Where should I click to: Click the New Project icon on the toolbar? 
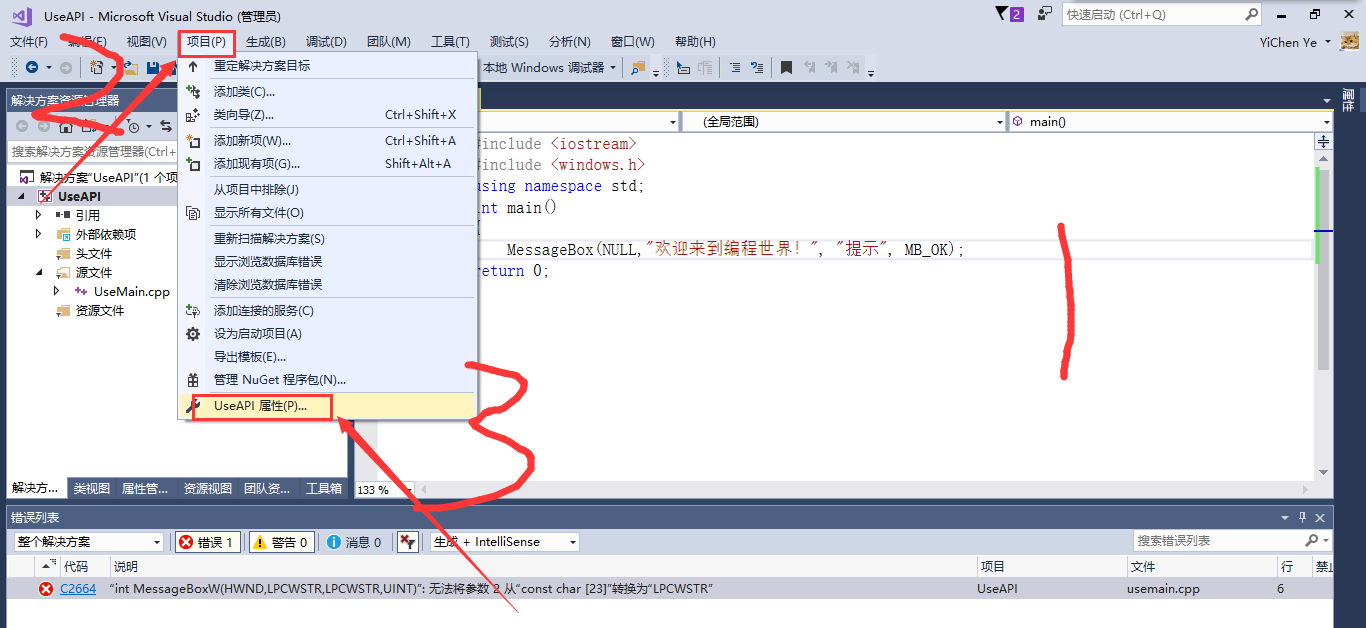pos(96,67)
